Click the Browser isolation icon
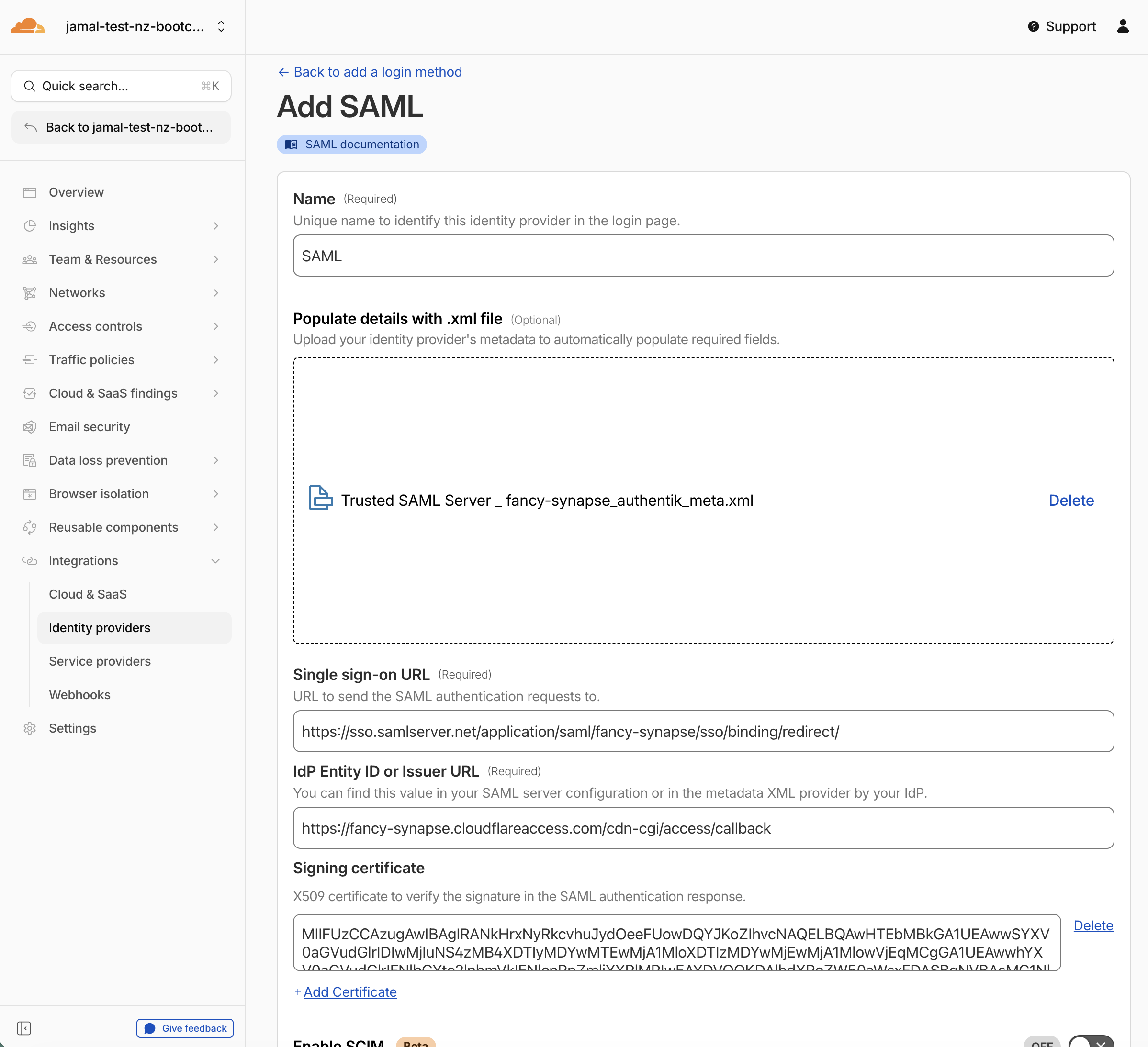1148x1047 pixels. pos(30,494)
